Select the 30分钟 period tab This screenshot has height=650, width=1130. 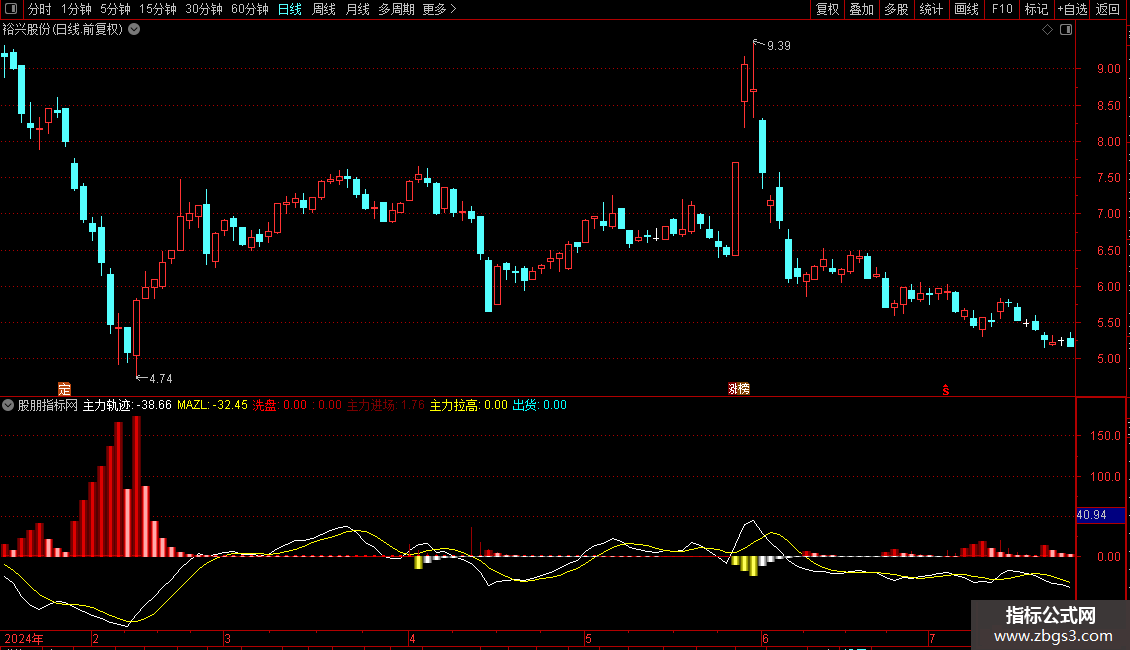coord(204,9)
